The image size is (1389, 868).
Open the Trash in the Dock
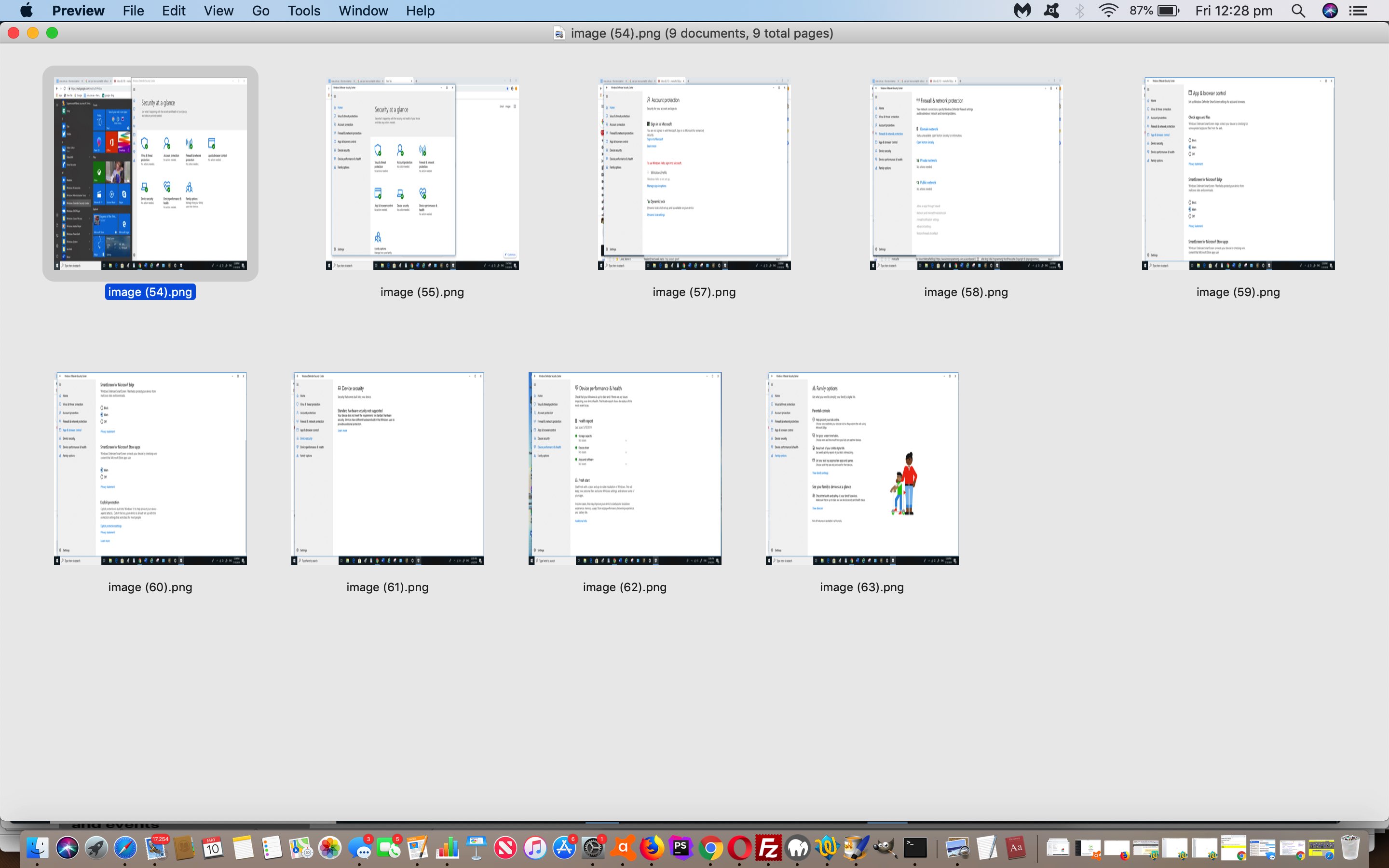(1350, 848)
